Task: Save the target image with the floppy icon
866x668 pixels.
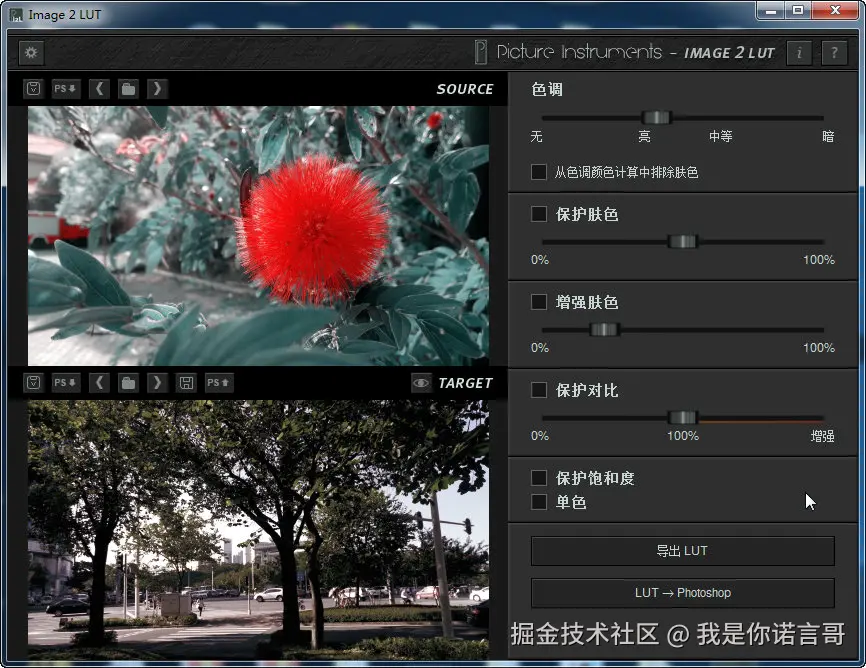Action: pos(186,382)
